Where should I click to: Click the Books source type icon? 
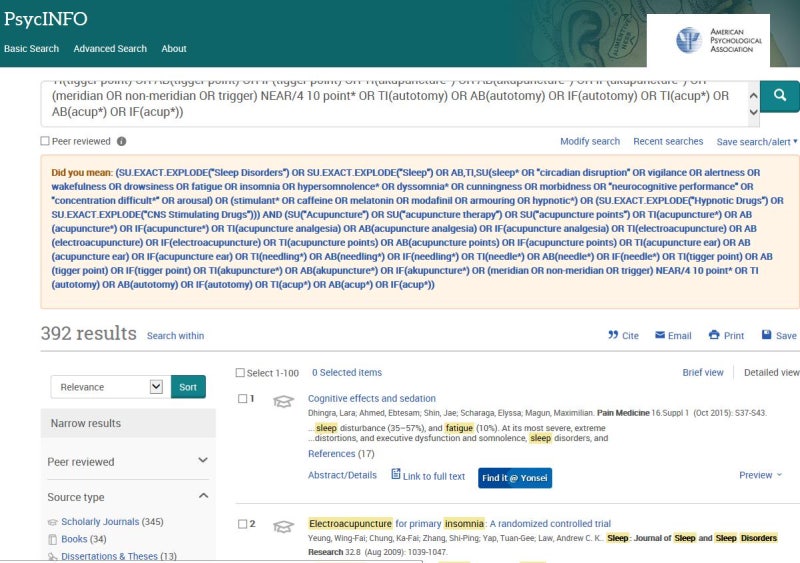point(52,540)
